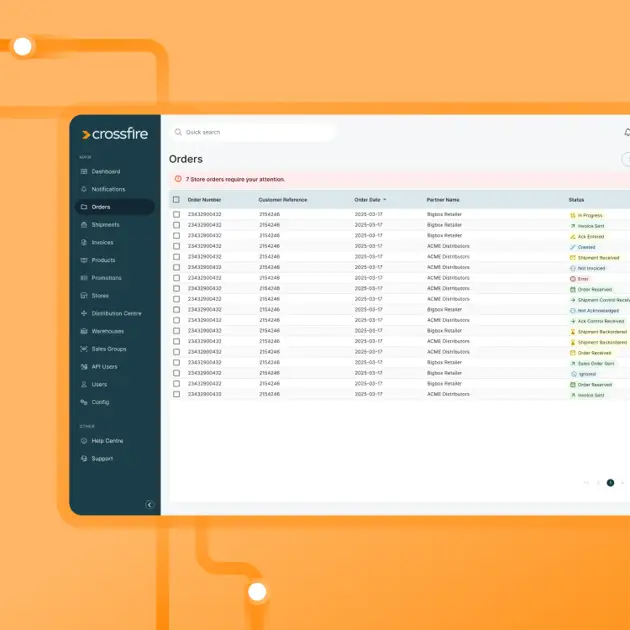Screen dimensions: 630x630
Task: Toggle the select-all orders checkbox
Action: point(177,200)
